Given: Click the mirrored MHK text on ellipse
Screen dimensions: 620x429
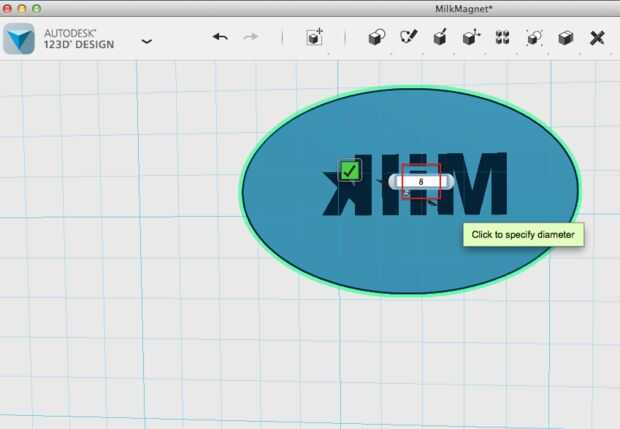Looking at the screenshot, I should click(414, 184).
